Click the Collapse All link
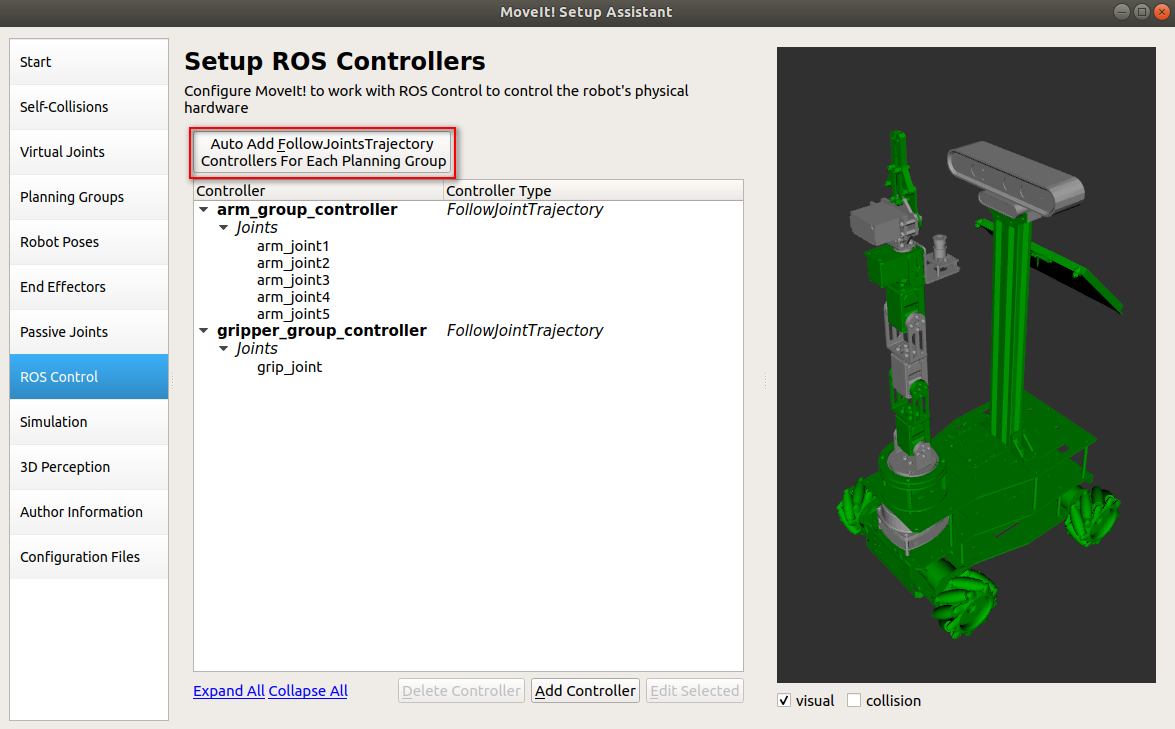 308,691
